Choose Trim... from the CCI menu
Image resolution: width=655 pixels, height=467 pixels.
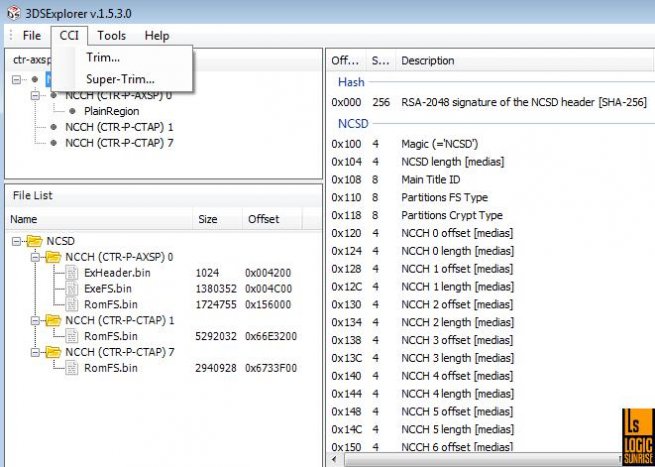[x=103, y=58]
